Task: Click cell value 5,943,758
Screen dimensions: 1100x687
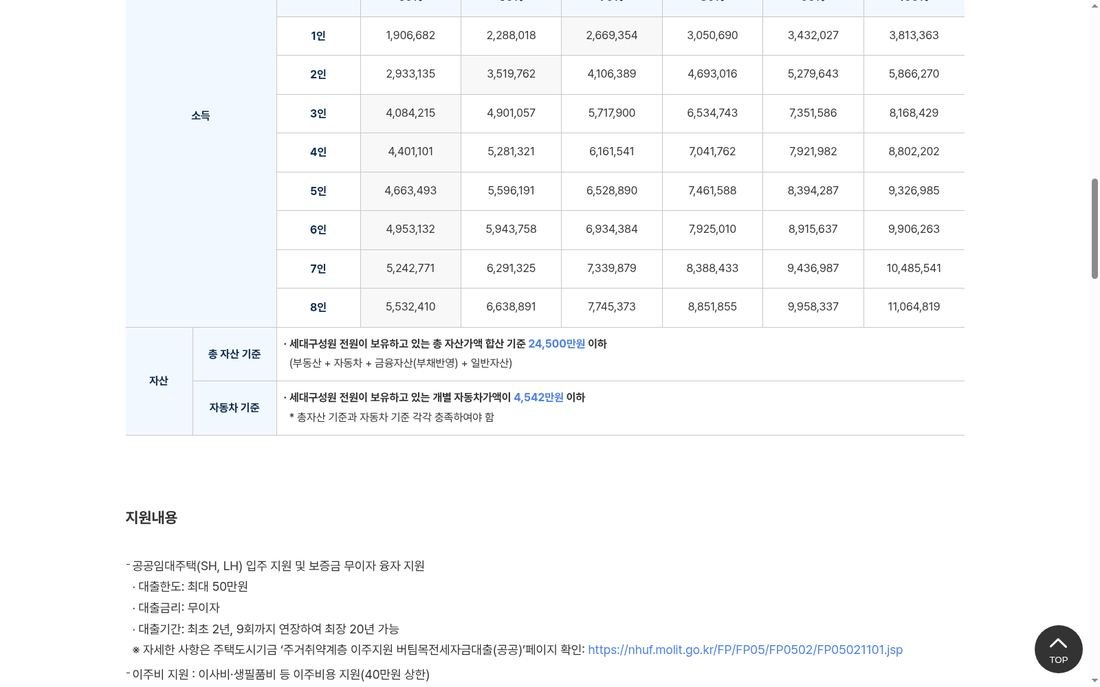Action: [x=511, y=229]
